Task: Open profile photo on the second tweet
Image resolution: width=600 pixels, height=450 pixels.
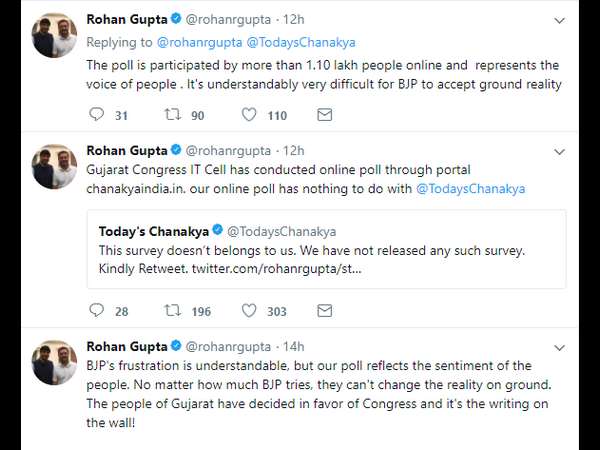Action: click(53, 166)
